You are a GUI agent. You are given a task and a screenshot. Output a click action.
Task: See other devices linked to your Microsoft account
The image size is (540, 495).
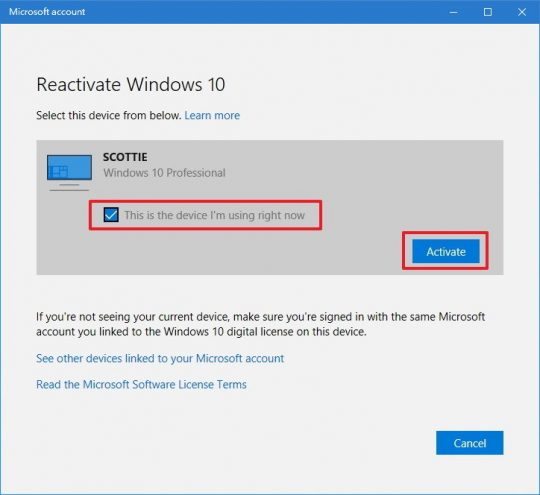pos(160,359)
